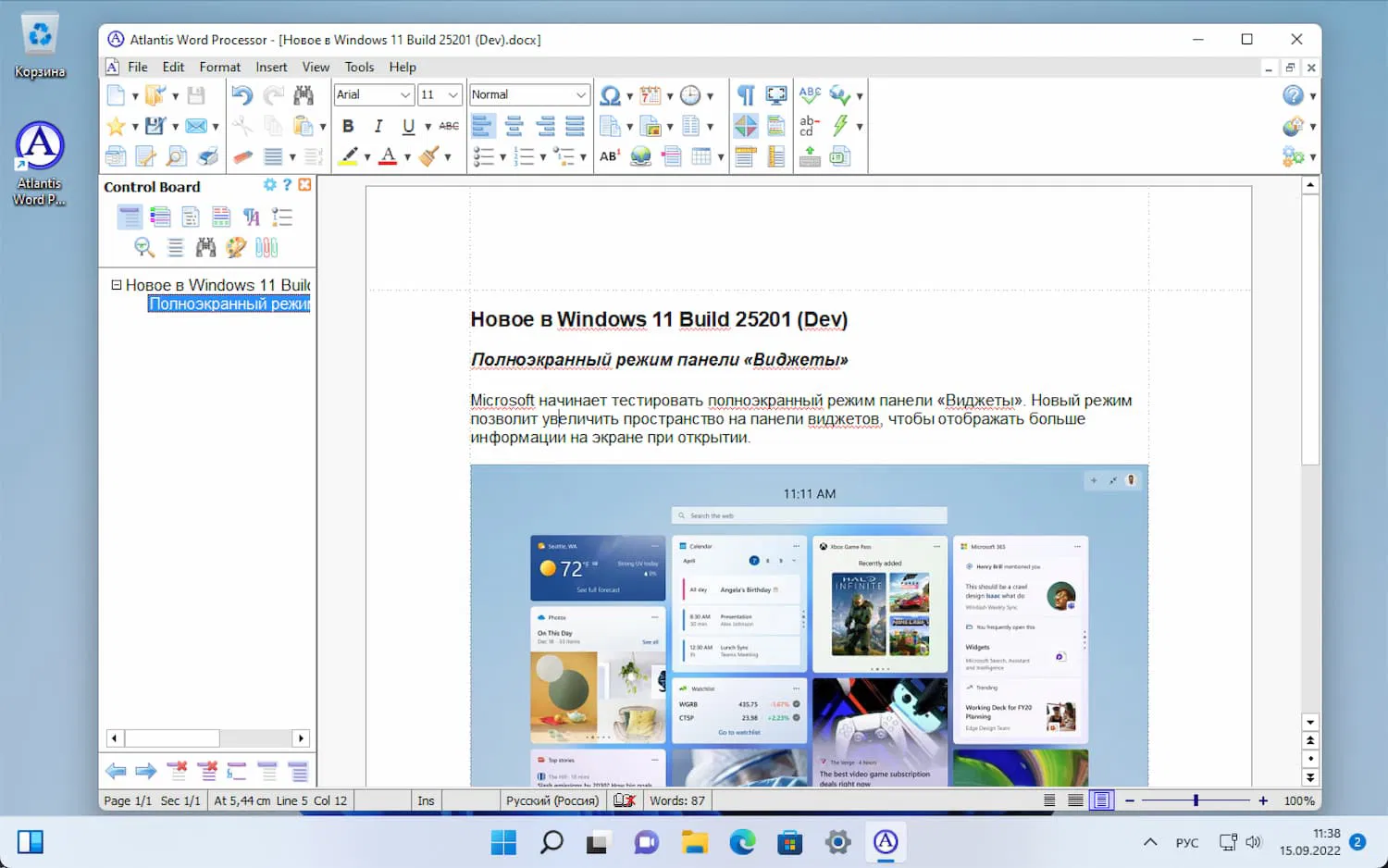Open the Tools menu
The width and height of the screenshot is (1388, 868).
point(359,67)
